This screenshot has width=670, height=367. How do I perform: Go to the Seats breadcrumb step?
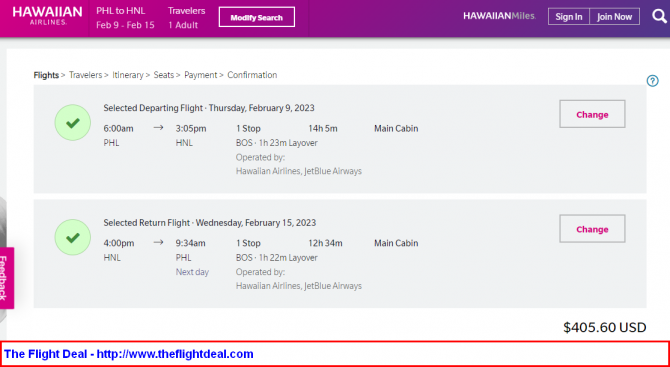click(x=164, y=75)
